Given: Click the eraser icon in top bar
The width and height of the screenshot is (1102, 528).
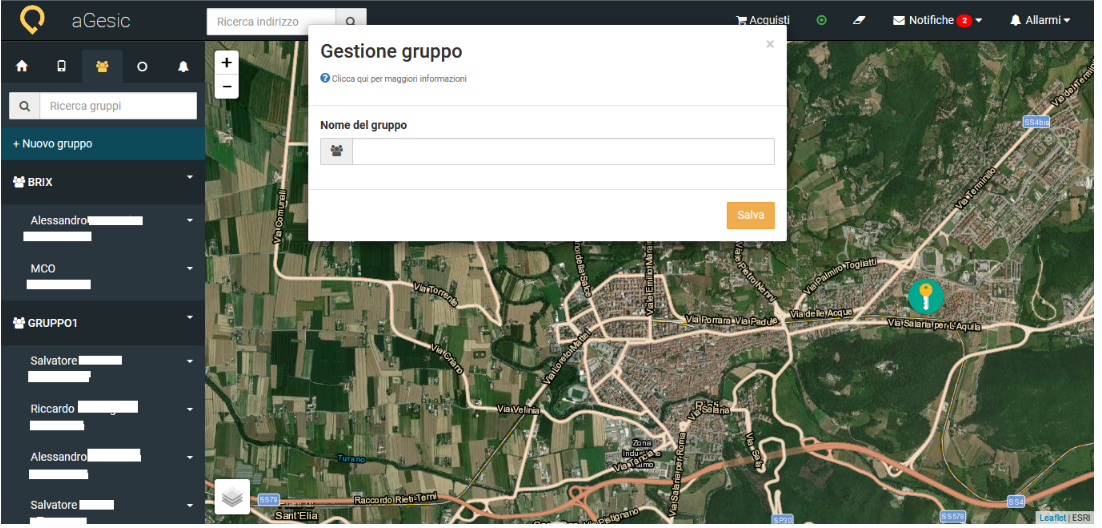Looking at the screenshot, I should pyautogui.click(x=858, y=20).
